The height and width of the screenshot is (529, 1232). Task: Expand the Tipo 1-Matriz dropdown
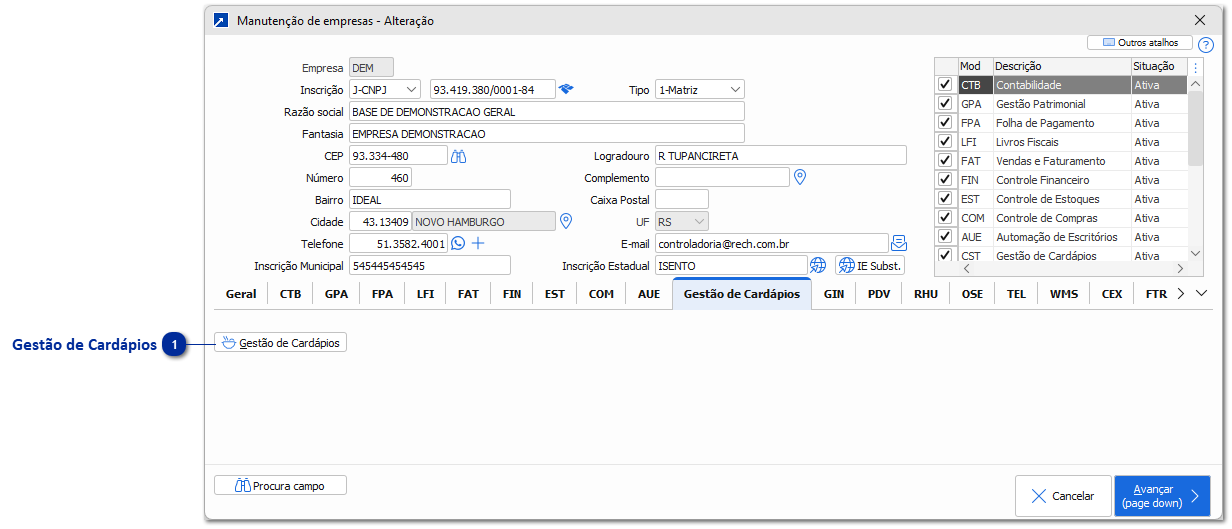coord(699,90)
